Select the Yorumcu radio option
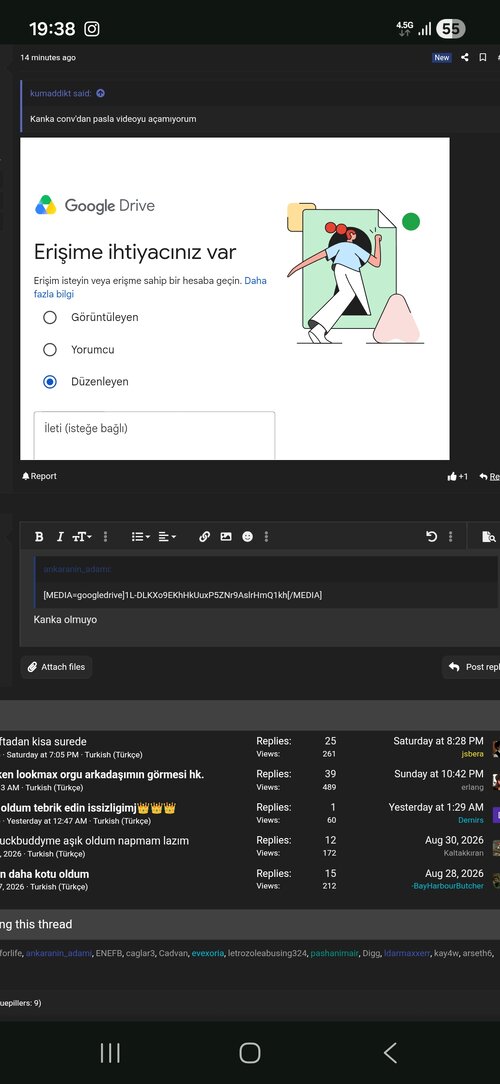The width and height of the screenshot is (500, 1084). tap(50, 350)
